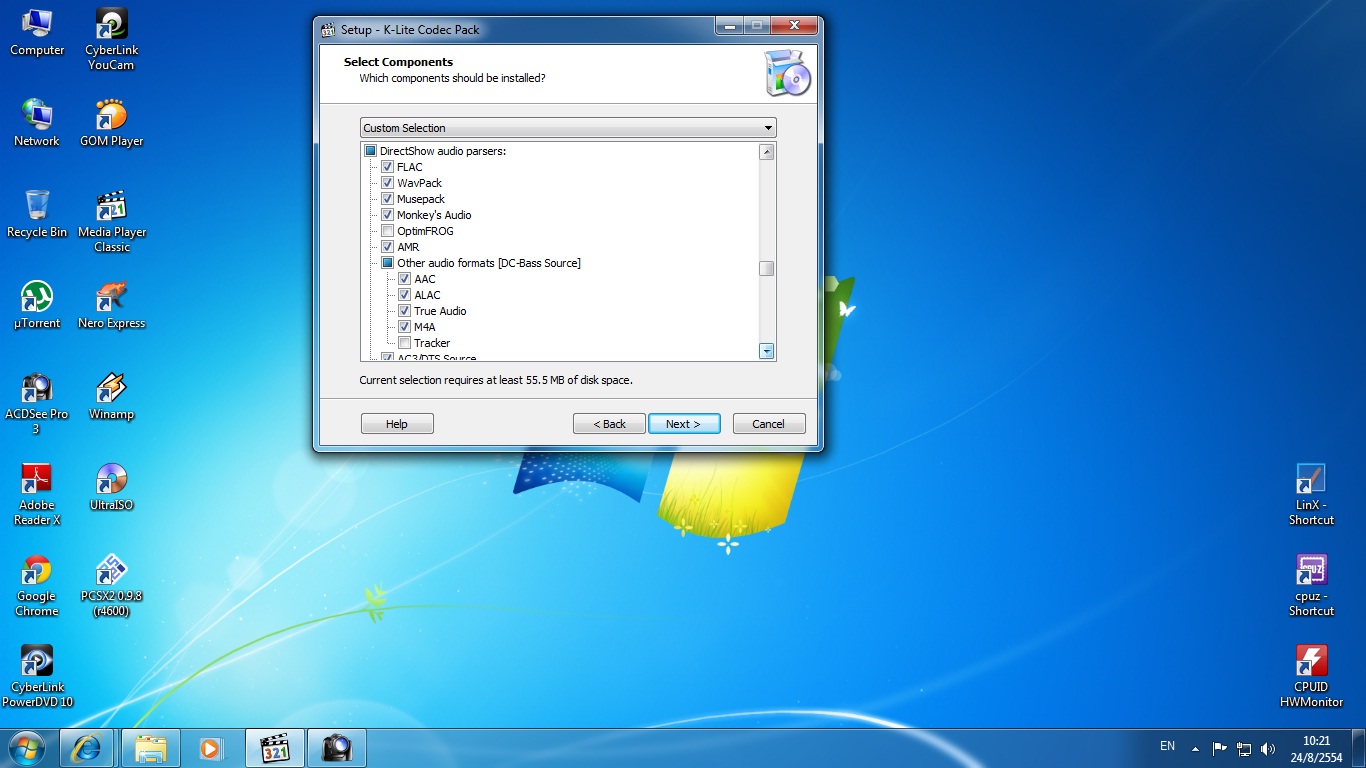Open the Computer desktop icon

pyautogui.click(x=37, y=32)
